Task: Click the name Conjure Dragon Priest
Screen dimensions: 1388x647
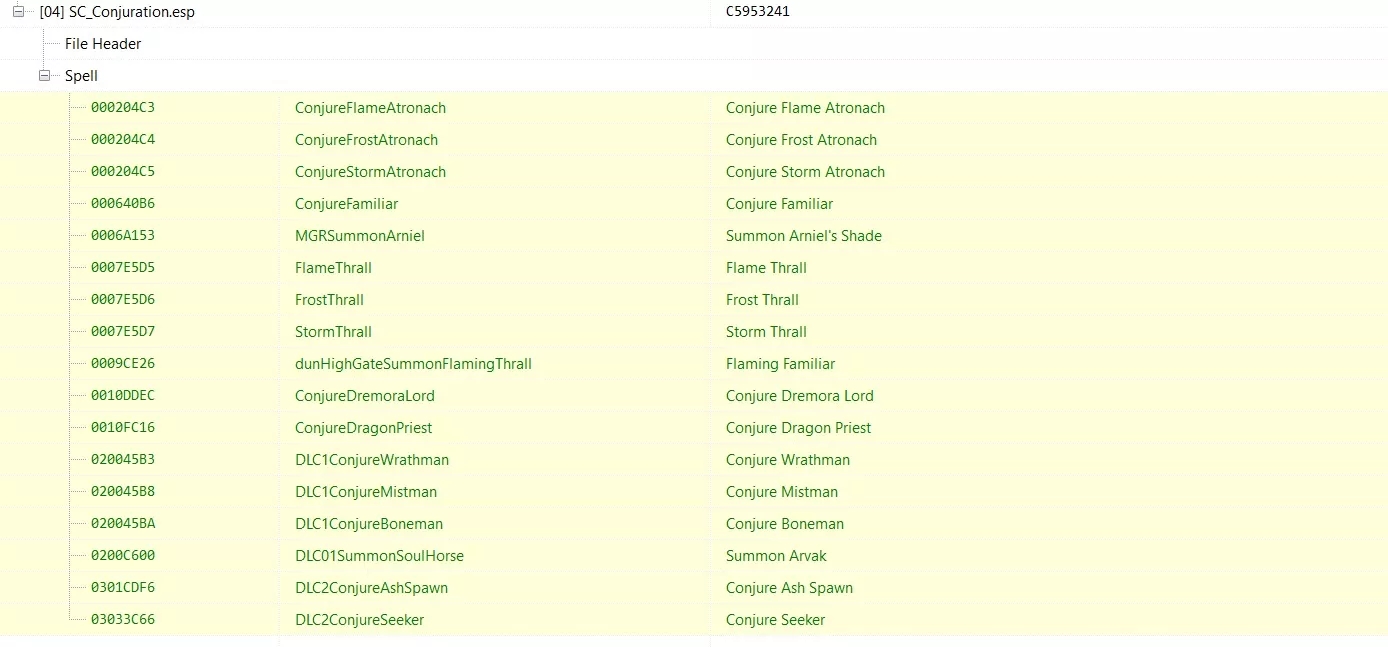Action: (798, 428)
